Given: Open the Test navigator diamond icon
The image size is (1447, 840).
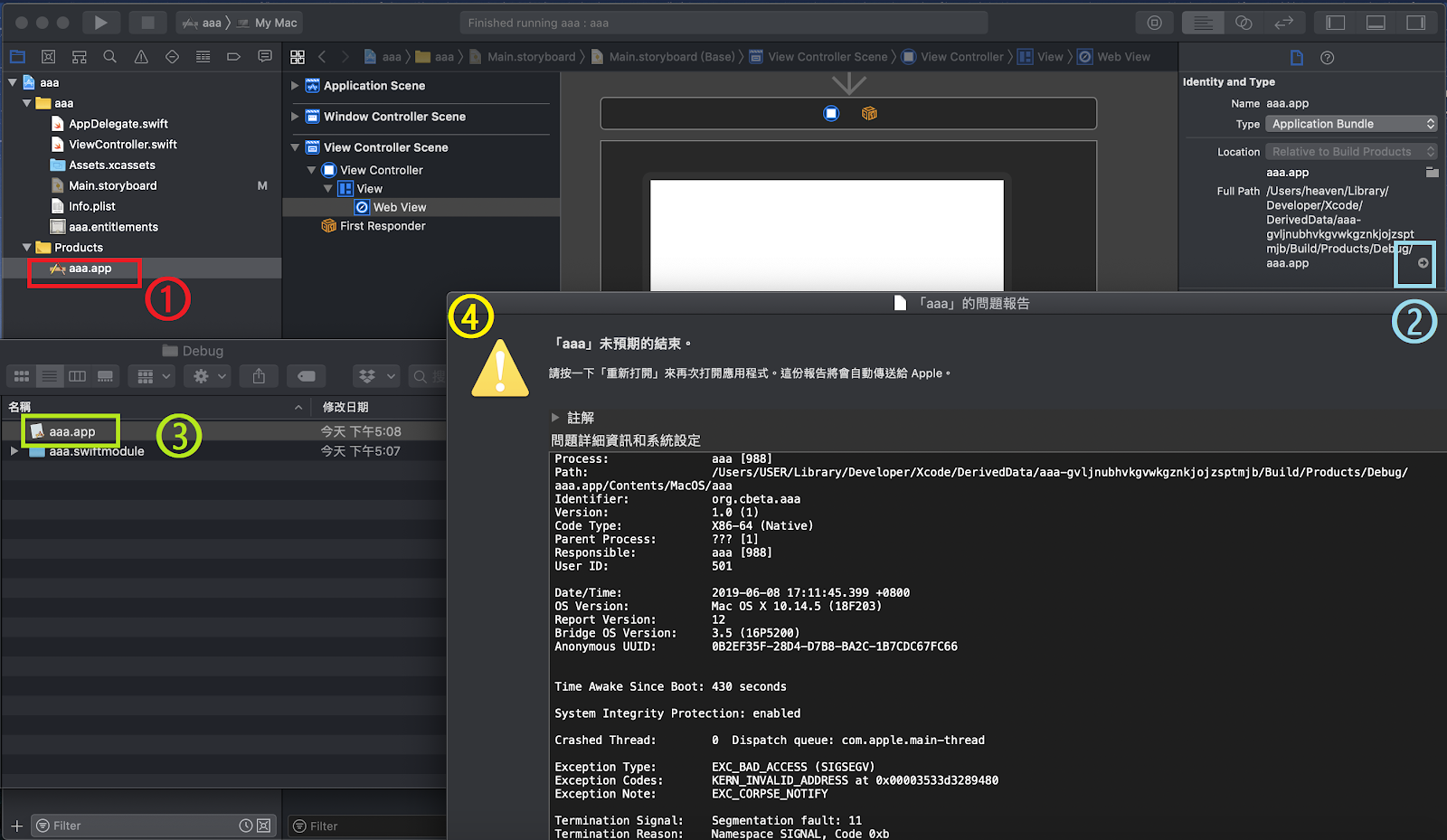Looking at the screenshot, I should pos(172,57).
